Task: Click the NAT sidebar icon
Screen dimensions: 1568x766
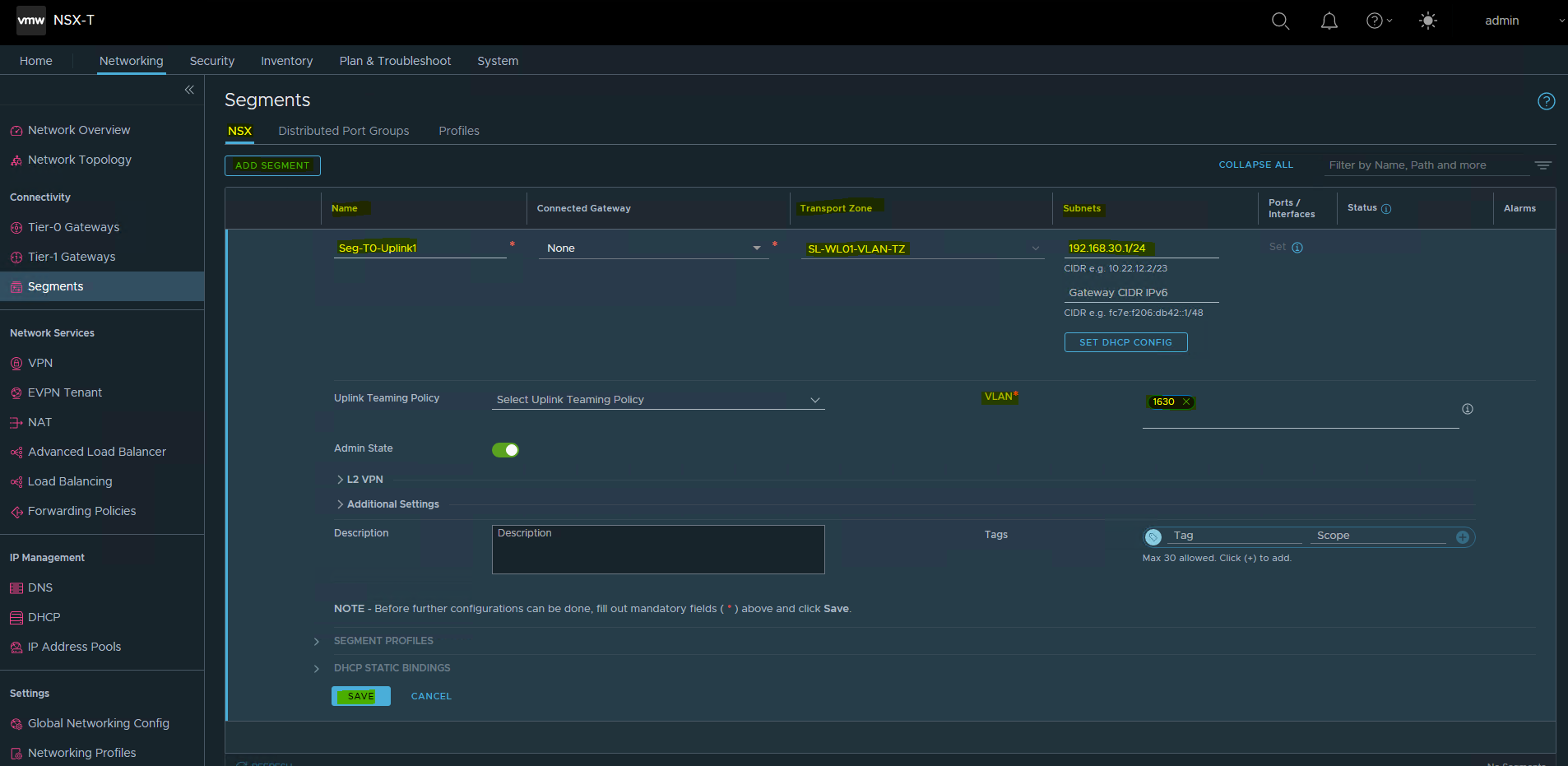Action: point(16,423)
